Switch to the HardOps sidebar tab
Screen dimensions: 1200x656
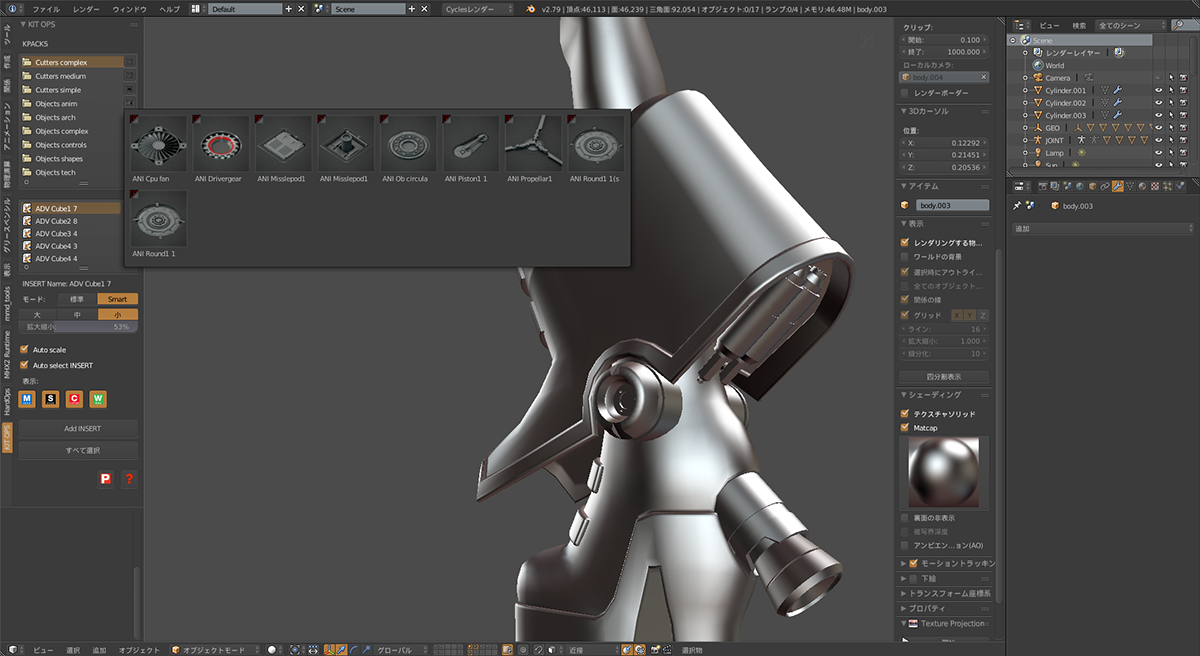(7, 401)
